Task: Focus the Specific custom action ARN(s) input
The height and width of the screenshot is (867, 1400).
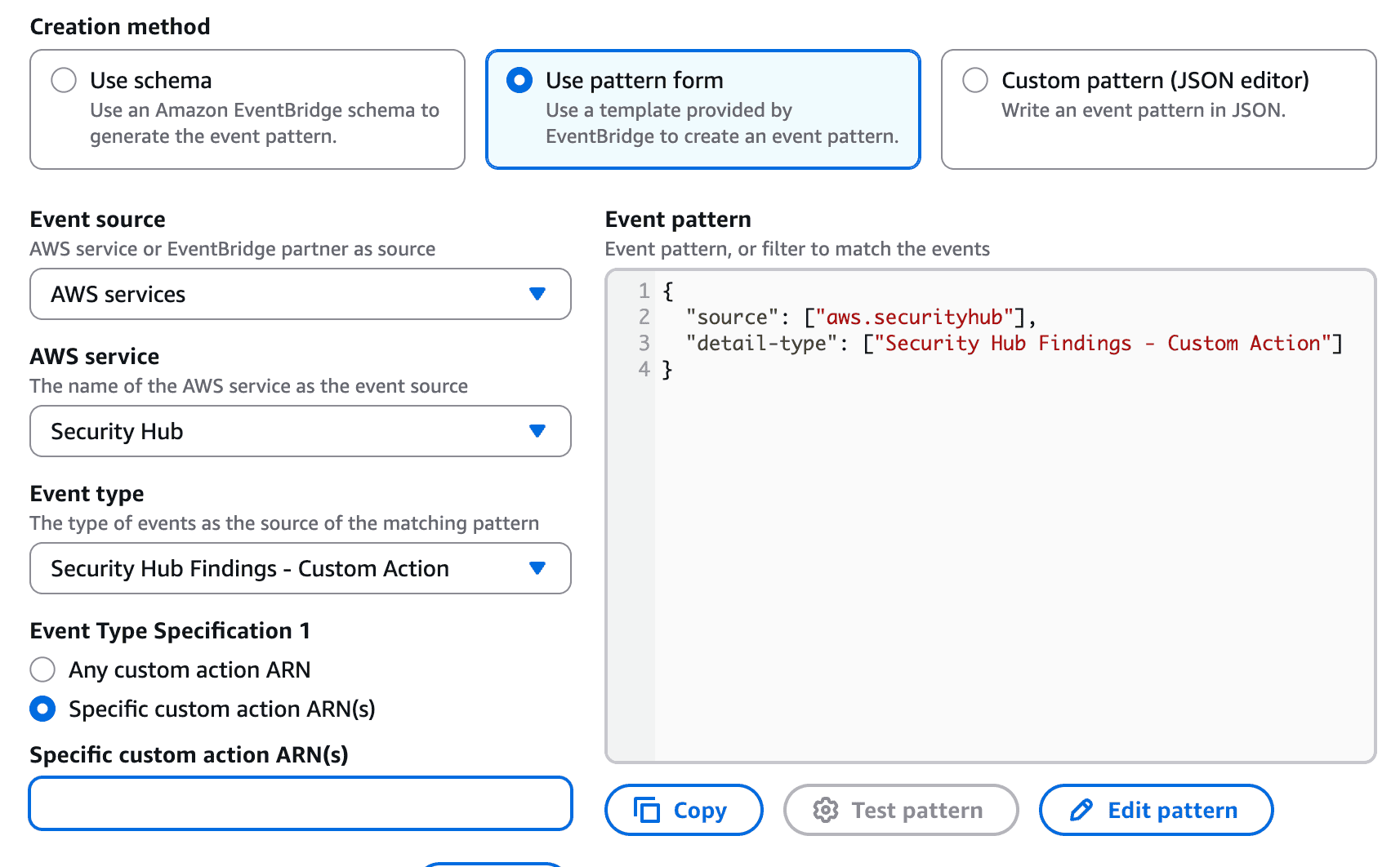Action: click(300, 803)
